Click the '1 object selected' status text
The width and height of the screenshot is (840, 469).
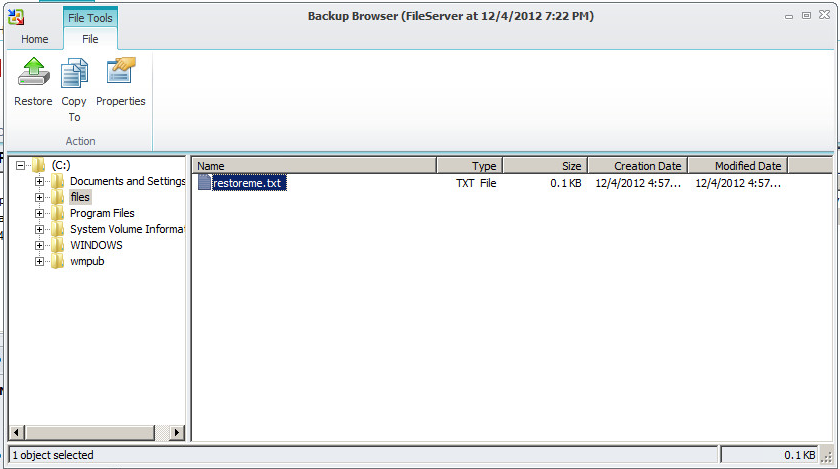52,455
